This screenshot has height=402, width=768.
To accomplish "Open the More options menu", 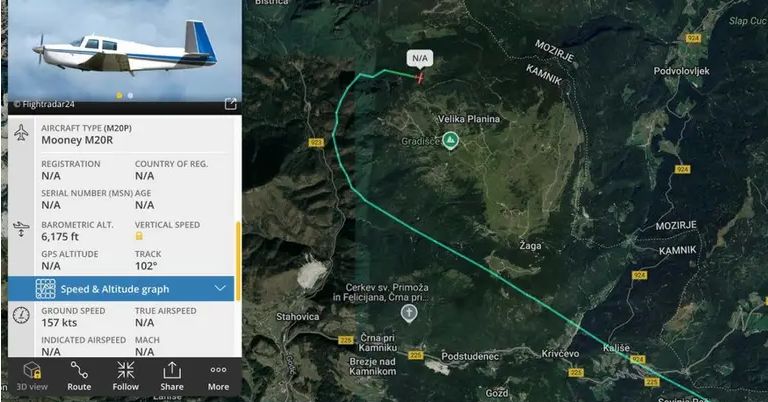I will 218,376.
